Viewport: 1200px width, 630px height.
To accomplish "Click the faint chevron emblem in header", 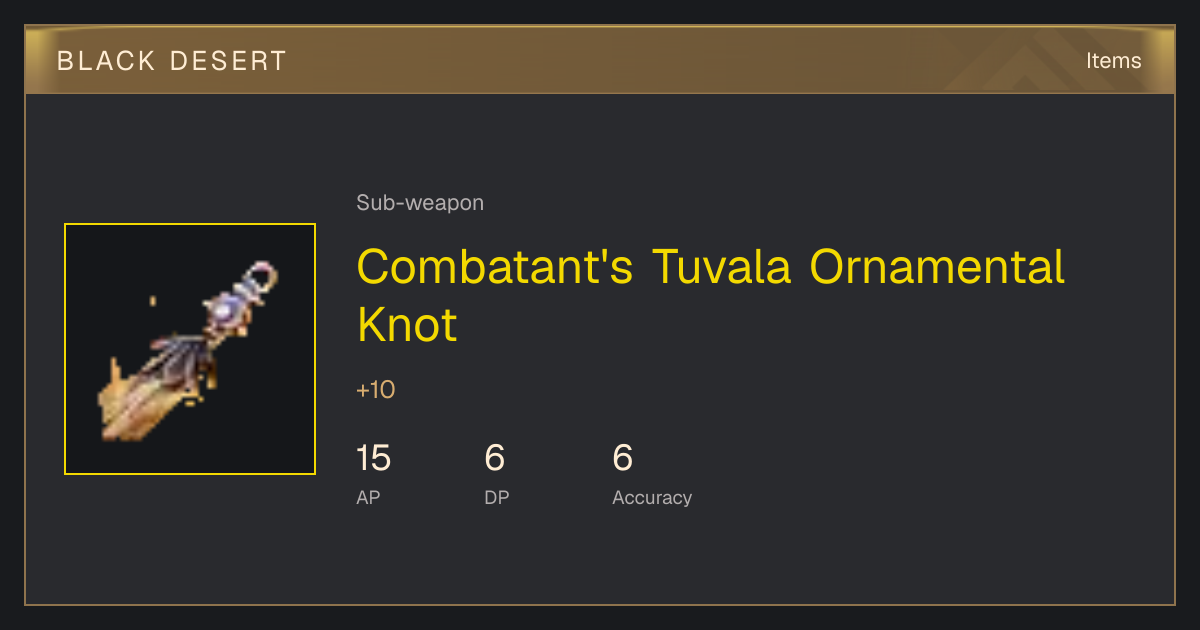I will tap(1030, 62).
